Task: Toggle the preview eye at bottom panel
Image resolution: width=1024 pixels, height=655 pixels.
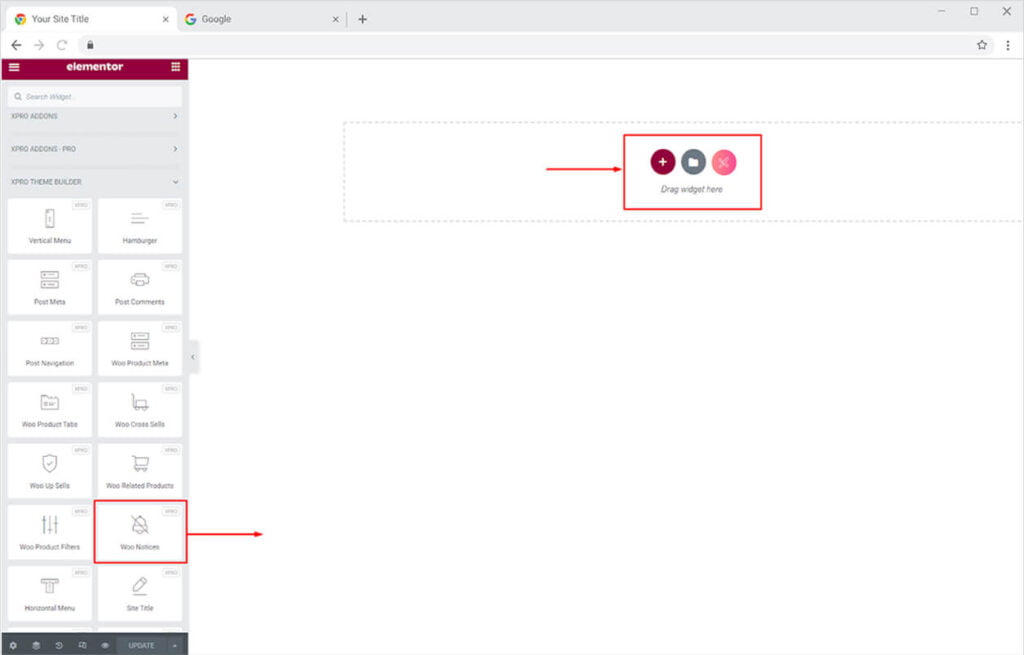Action: click(x=104, y=645)
